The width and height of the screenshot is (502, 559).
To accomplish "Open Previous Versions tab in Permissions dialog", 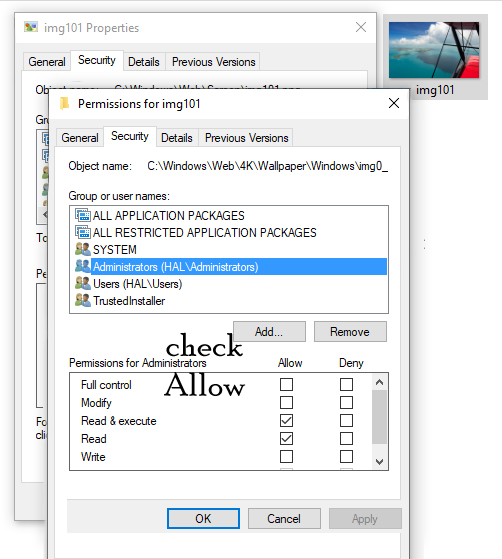I will pyautogui.click(x=246, y=138).
